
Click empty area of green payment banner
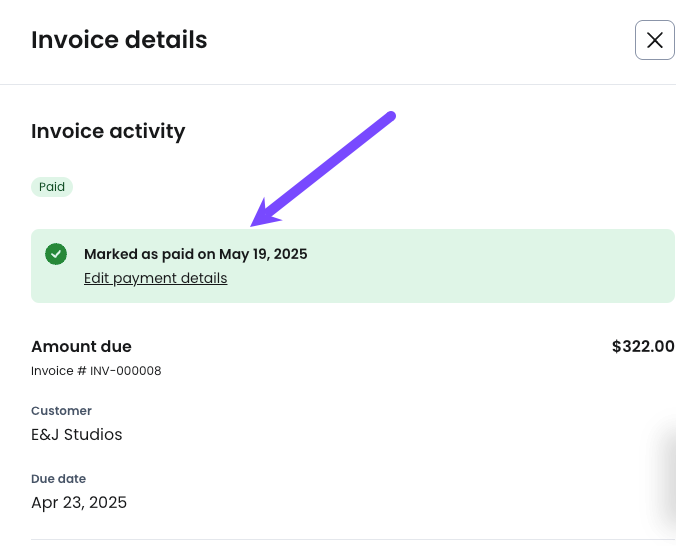click(x=474, y=266)
